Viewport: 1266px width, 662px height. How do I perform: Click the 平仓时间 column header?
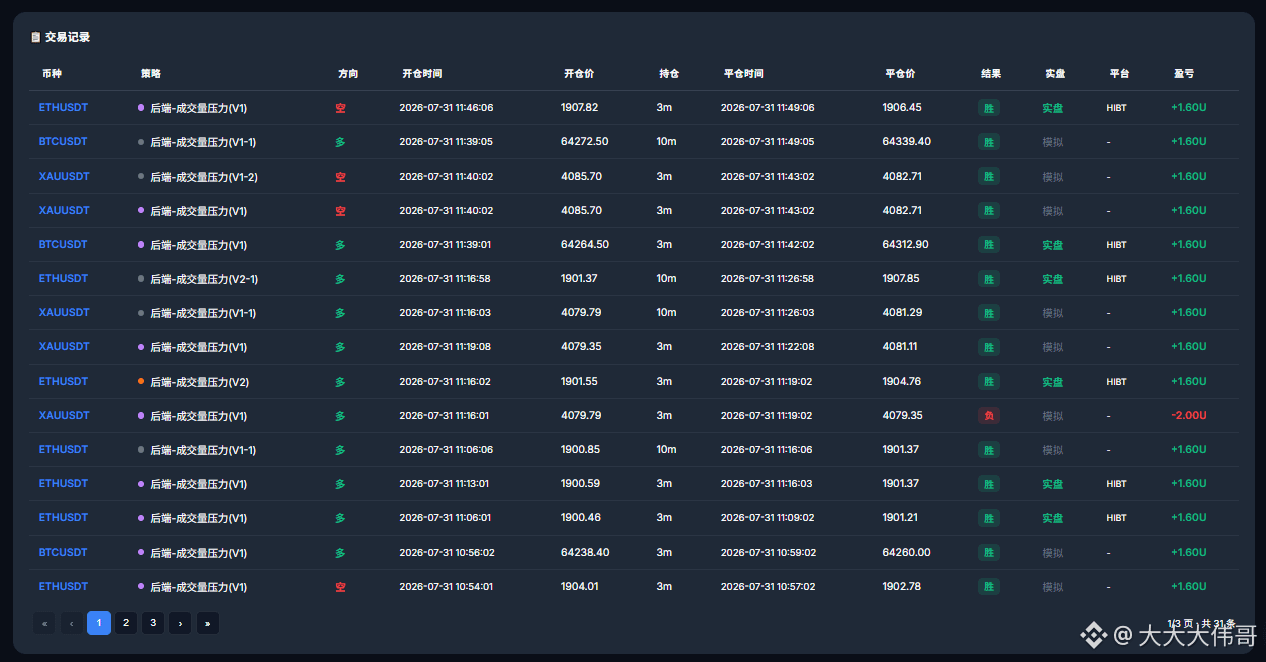[x=744, y=74]
